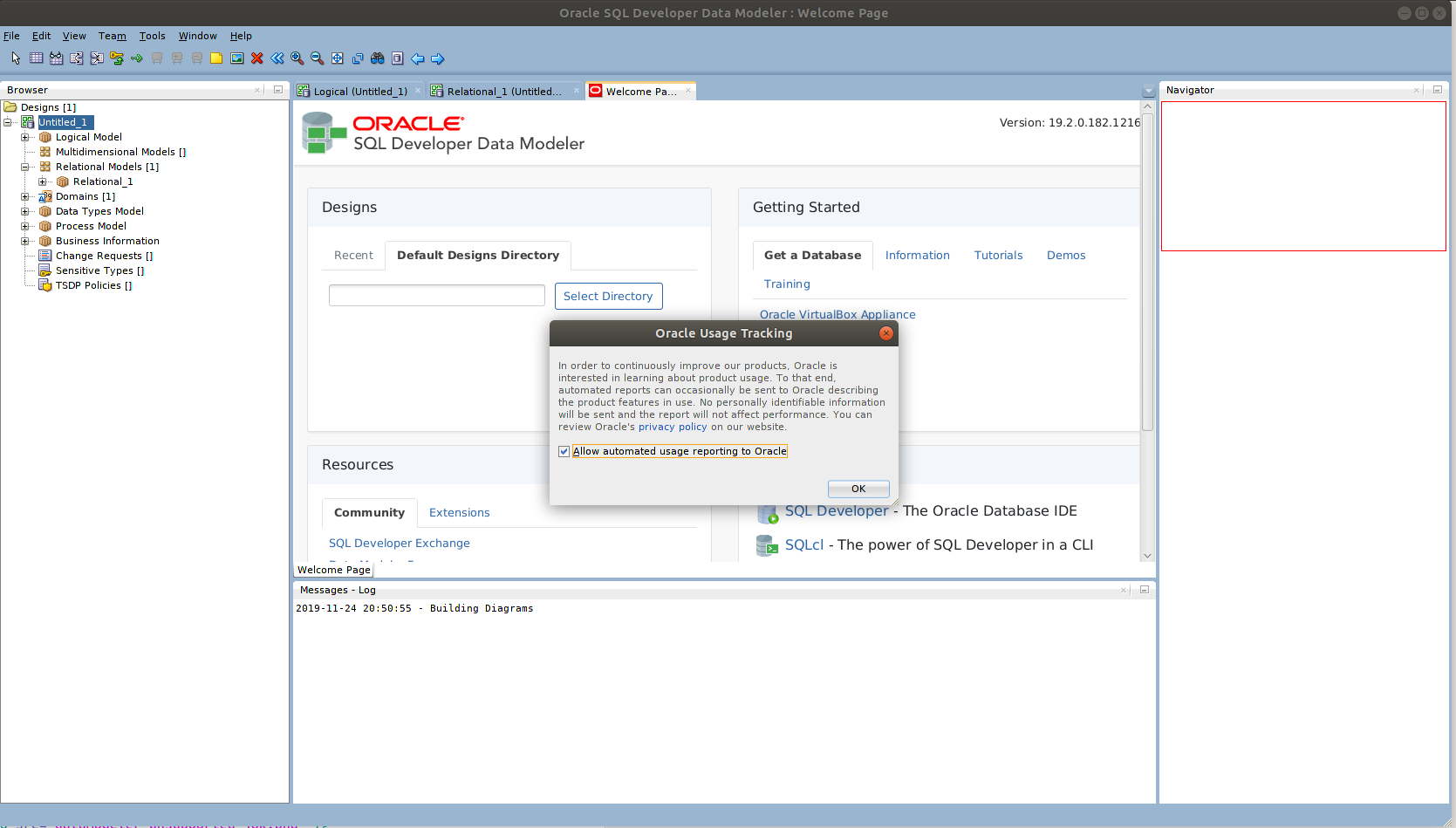The width and height of the screenshot is (1456, 828).
Task: Click the New Table grid icon
Action: 36,58
